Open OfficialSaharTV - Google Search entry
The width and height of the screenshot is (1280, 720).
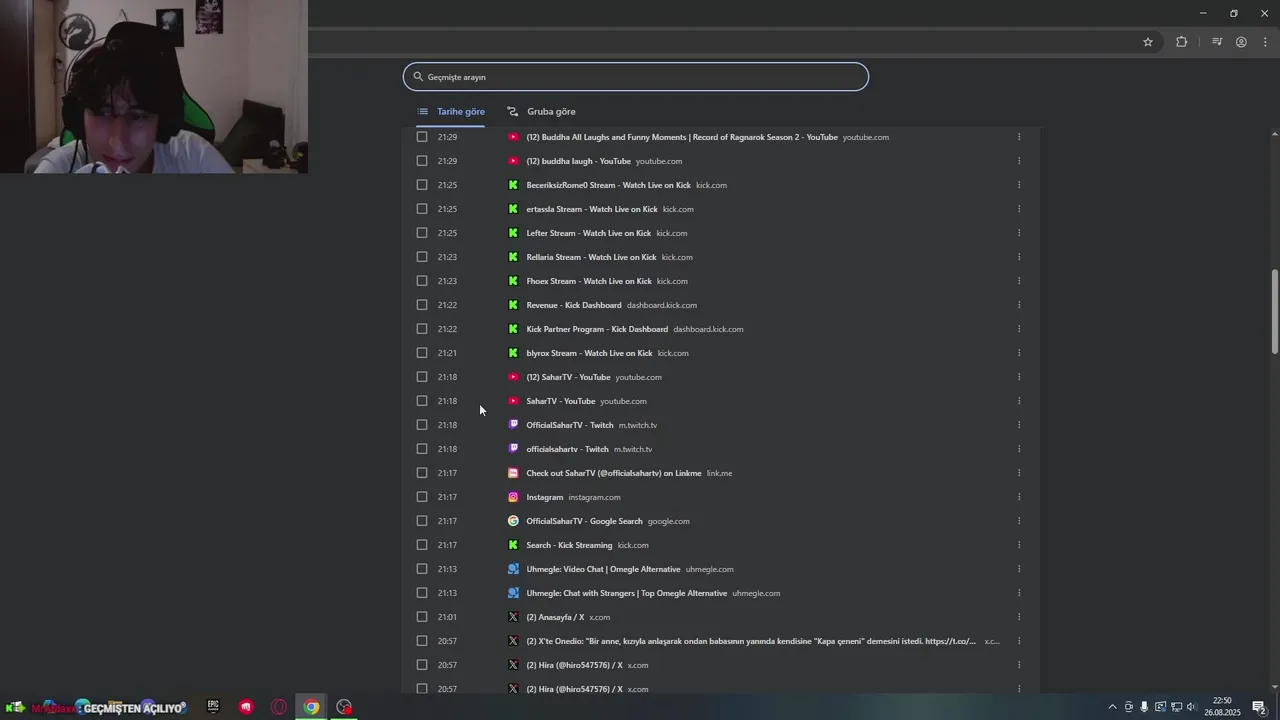pos(585,521)
